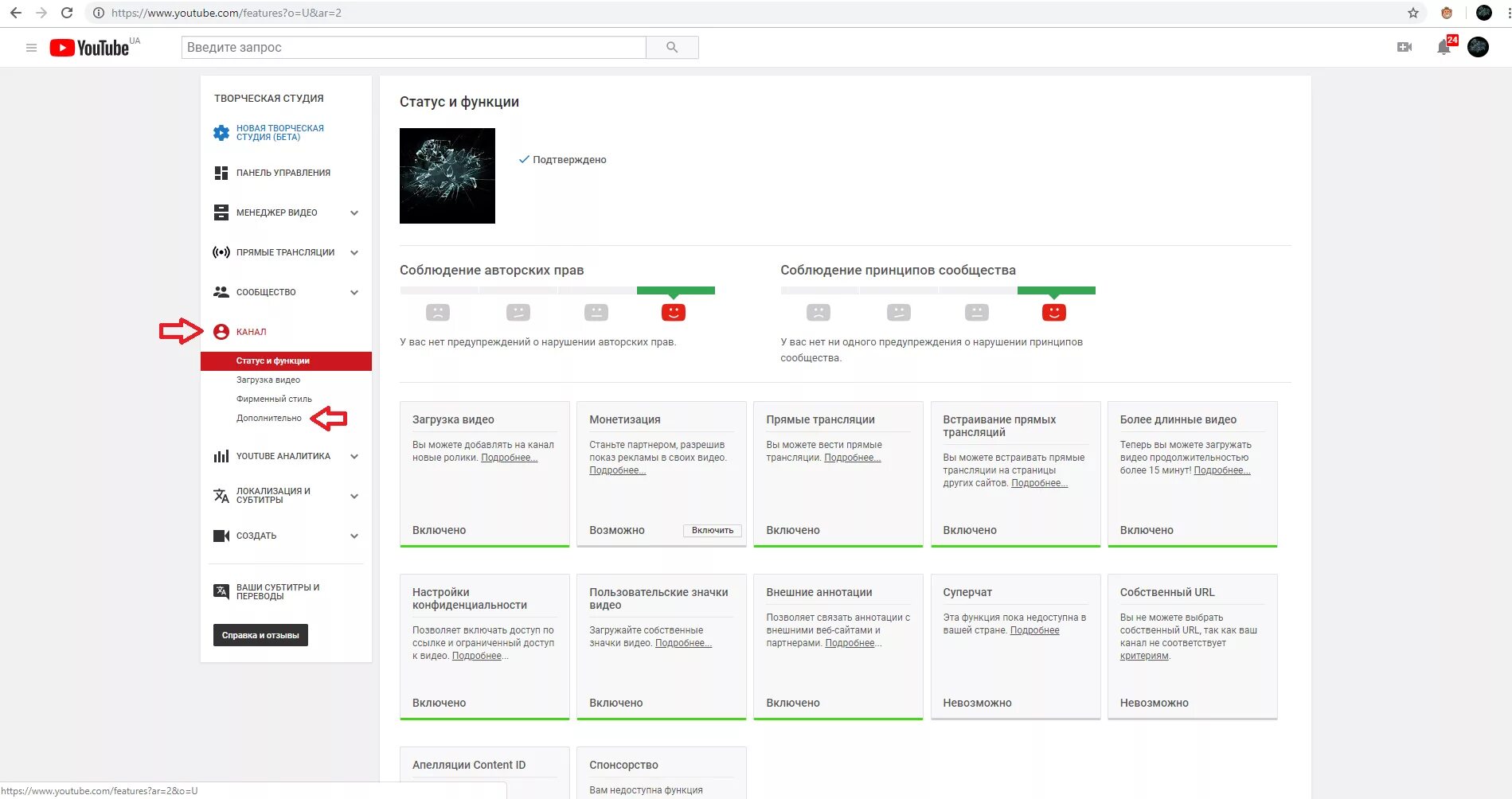Open the YouTube hamburger guide menu
Image resolution: width=1512 pixels, height=799 pixels.
[32, 48]
